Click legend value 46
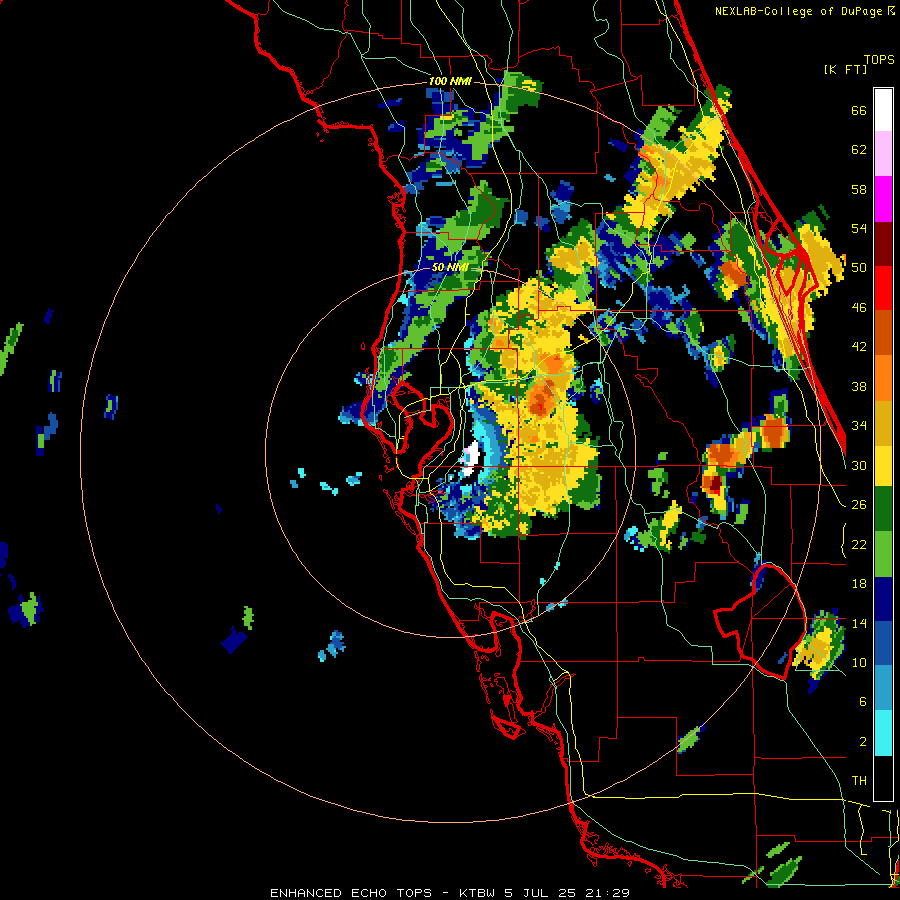This screenshot has width=900, height=900. pyautogui.click(x=859, y=308)
